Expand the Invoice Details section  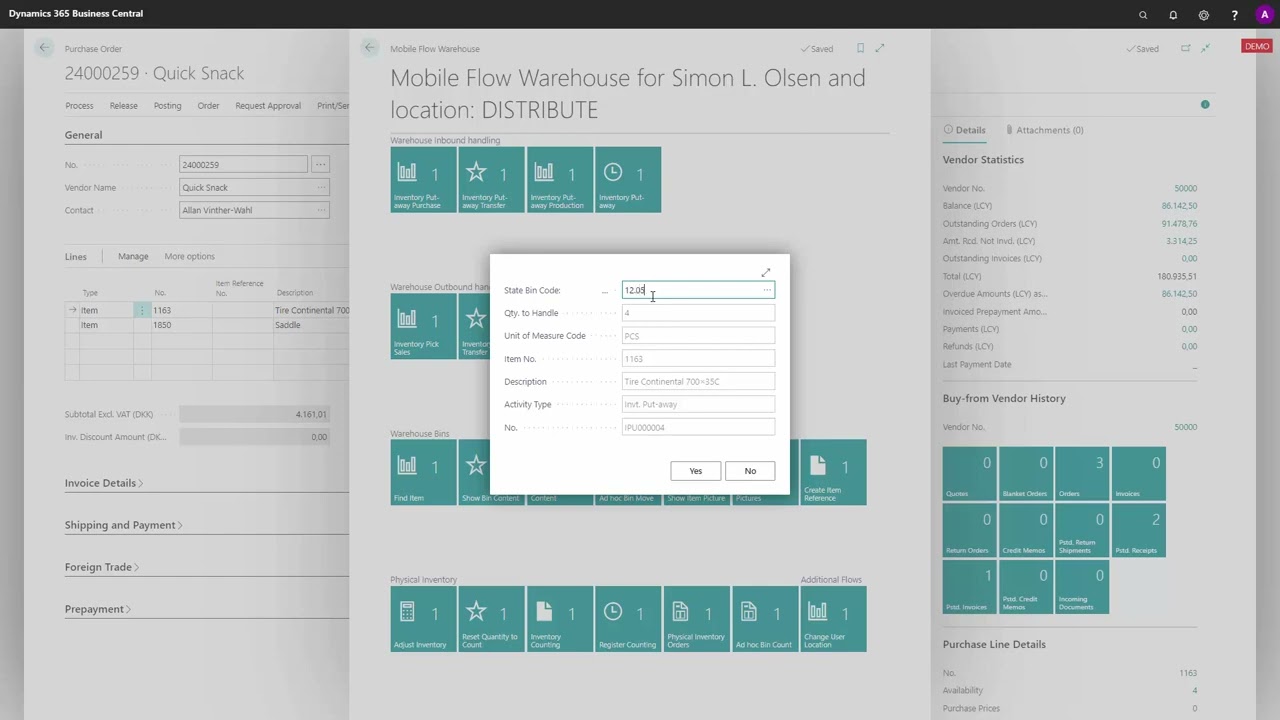[103, 483]
